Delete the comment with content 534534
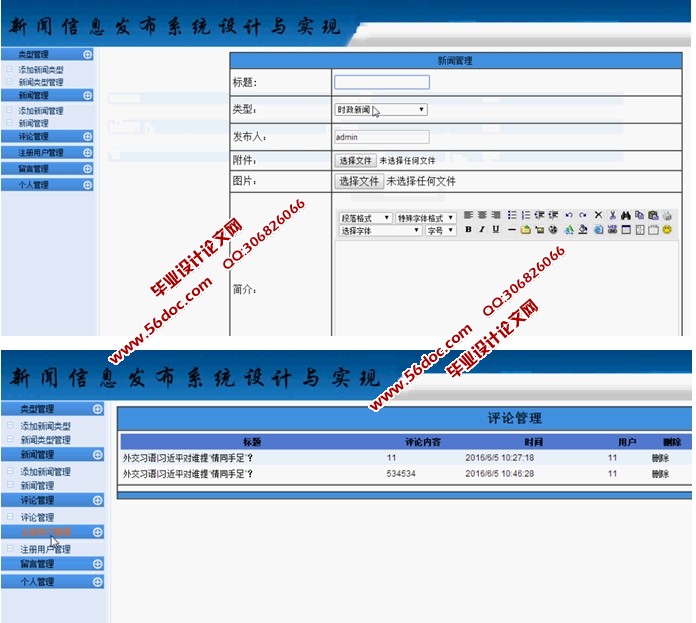The width and height of the screenshot is (696, 623). [x=660, y=474]
